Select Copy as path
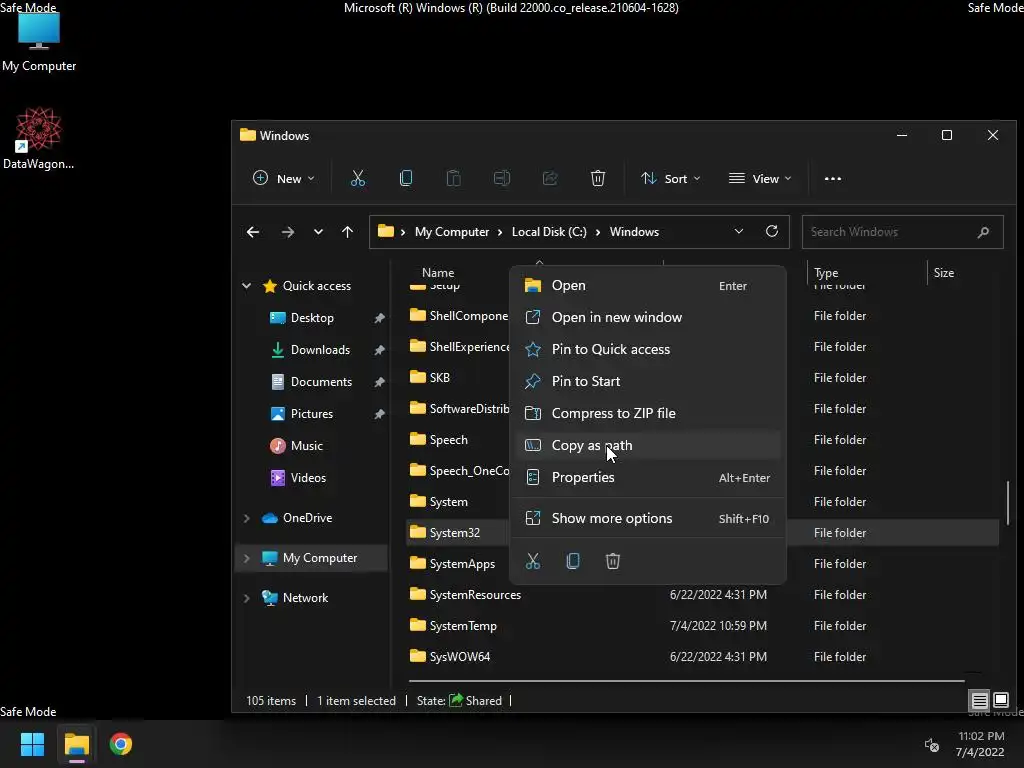Screen dimensions: 1024x768 pos(648,445)
